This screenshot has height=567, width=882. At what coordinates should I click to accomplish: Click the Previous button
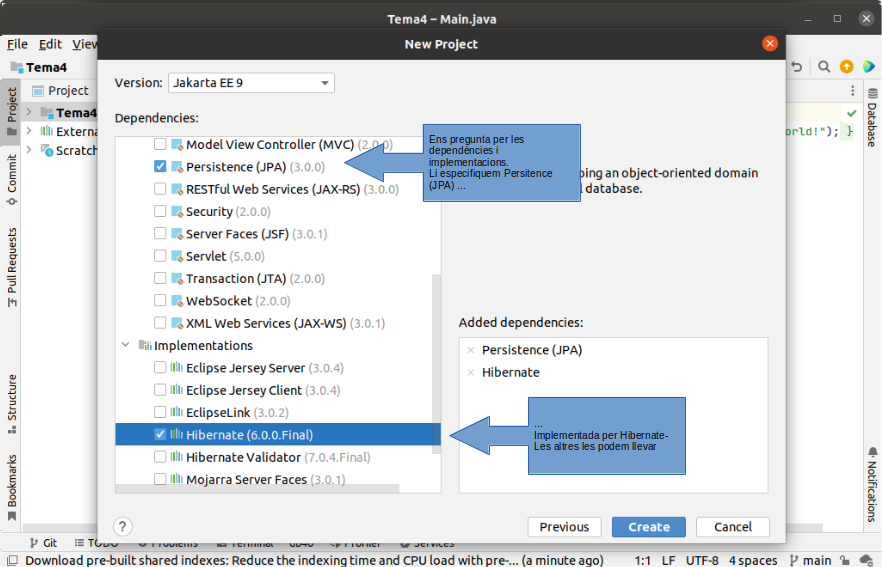564,526
